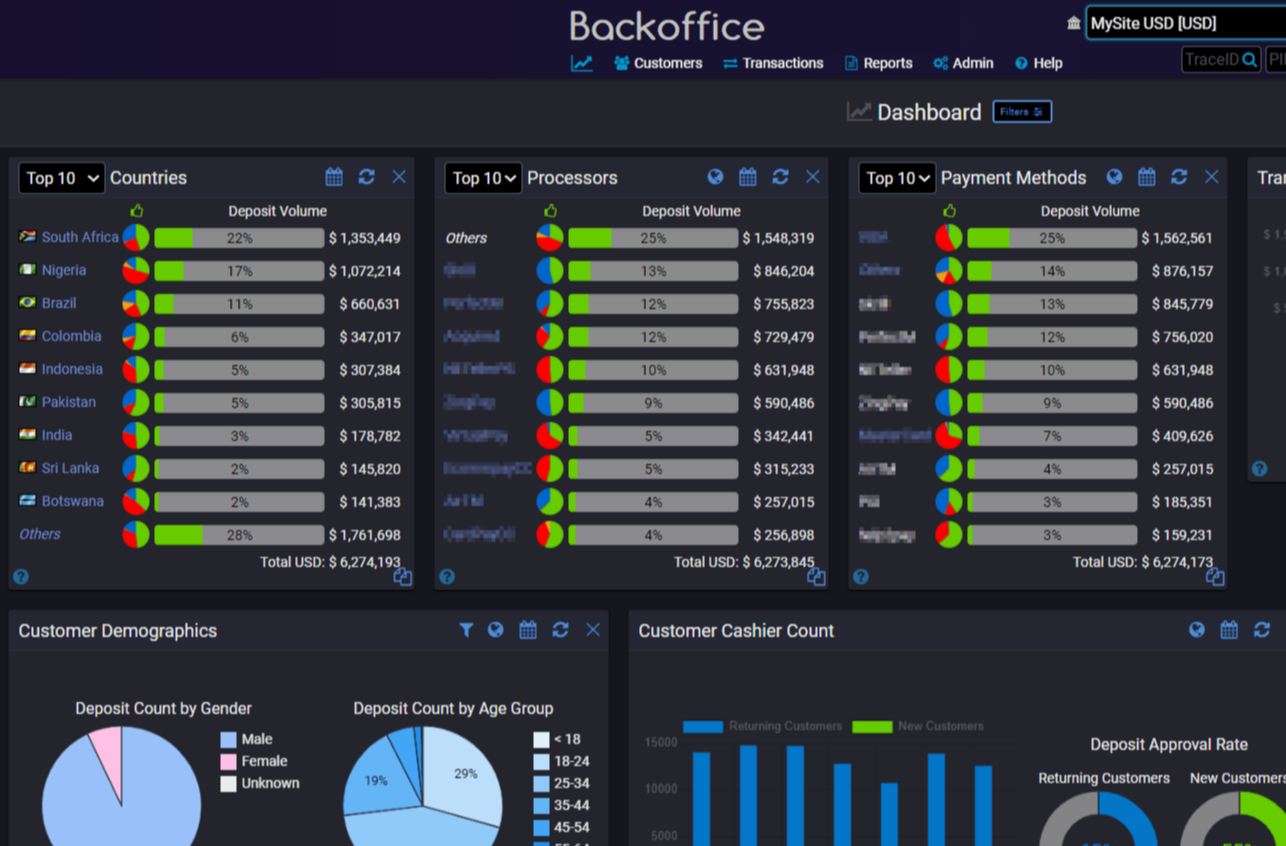The image size is (1286, 846).
Task: Refresh the Processors panel data
Action: coord(780,176)
